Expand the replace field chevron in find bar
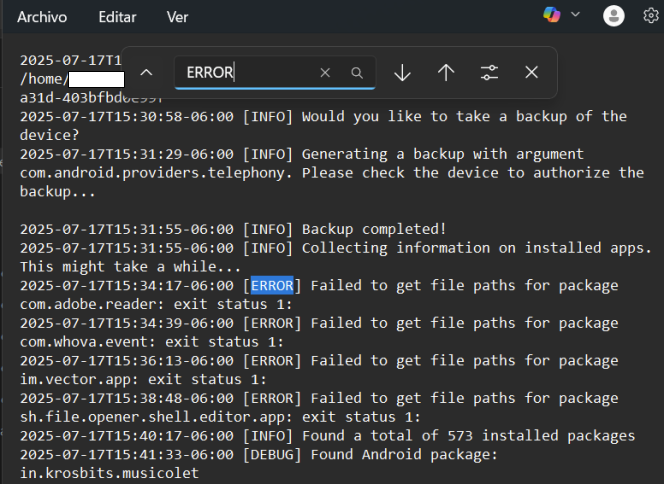The width and height of the screenshot is (664, 484). [146, 73]
